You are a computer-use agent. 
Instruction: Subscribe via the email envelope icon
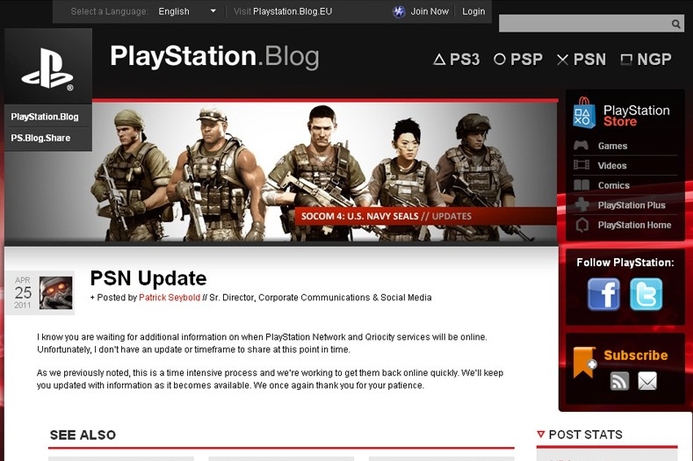click(x=647, y=381)
